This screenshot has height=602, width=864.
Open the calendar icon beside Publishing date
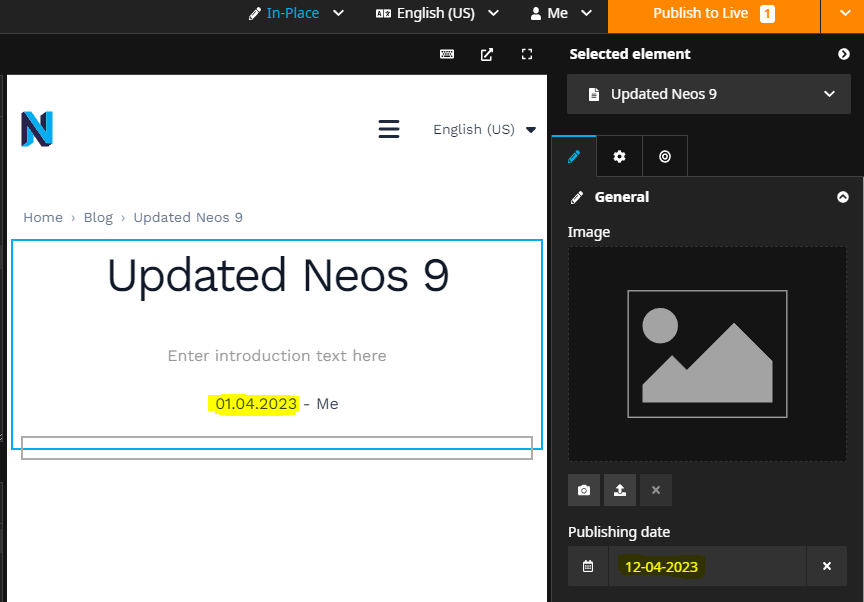(x=588, y=565)
